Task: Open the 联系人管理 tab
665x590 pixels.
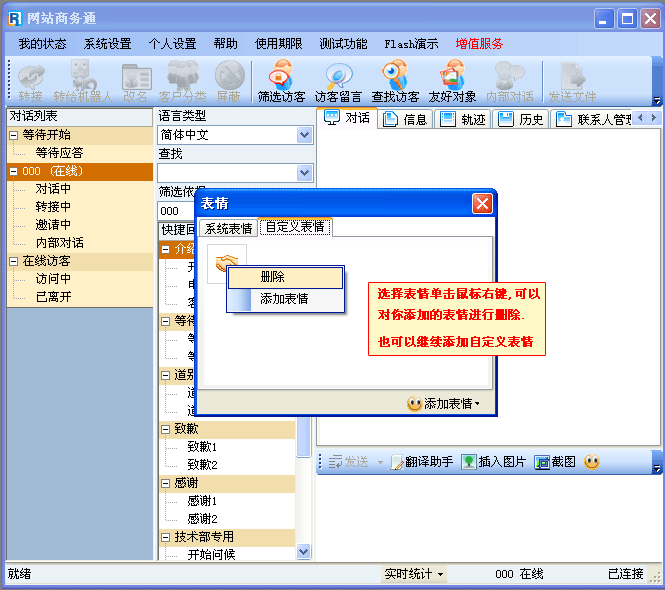Action: (x=593, y=120)
